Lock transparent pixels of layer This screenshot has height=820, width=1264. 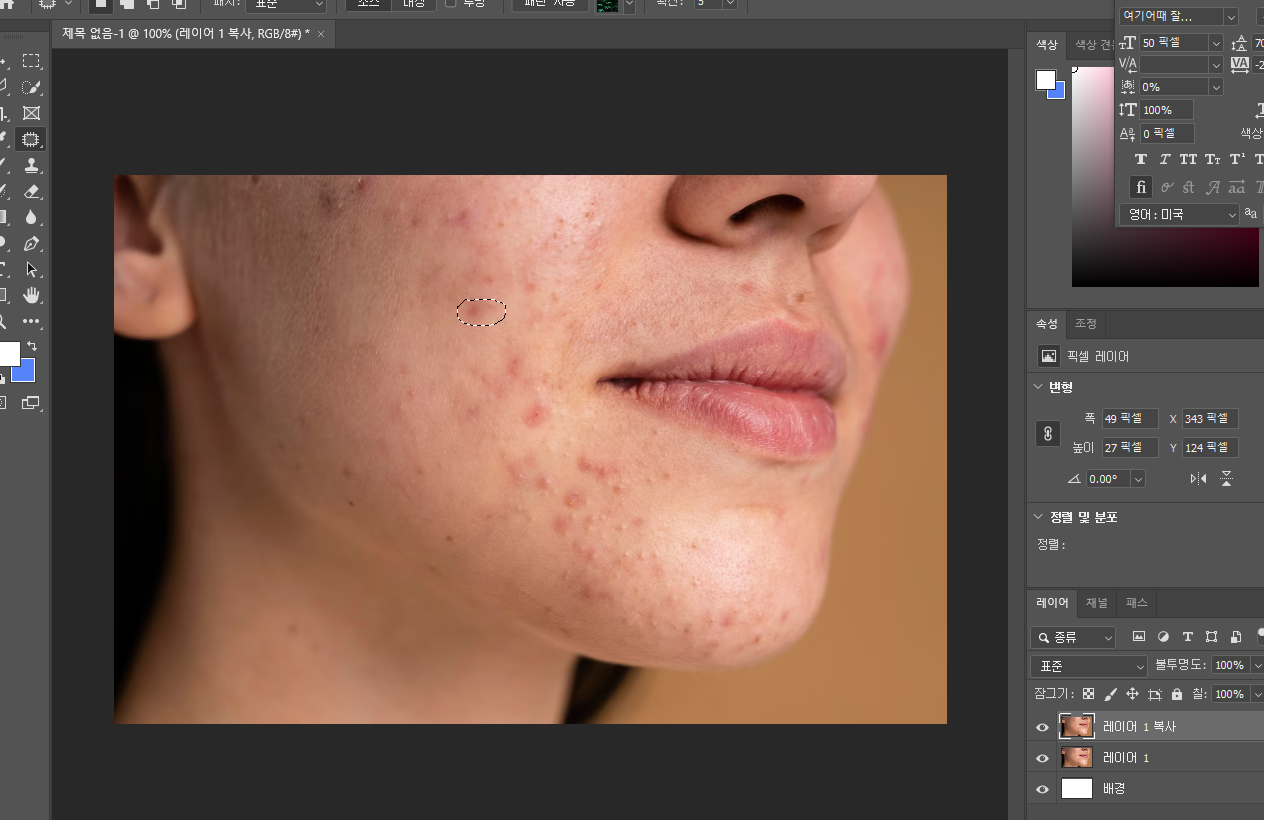pos(1088,694)
